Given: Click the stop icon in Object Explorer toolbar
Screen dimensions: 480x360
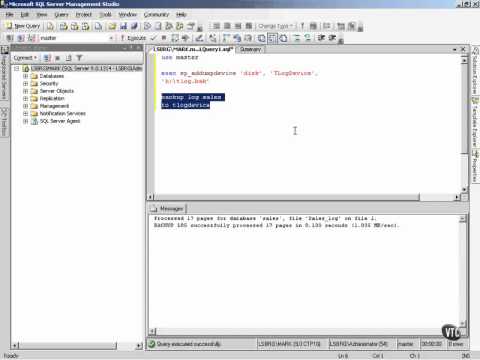Looking at the screenshot, I should (x=57, y=58).
